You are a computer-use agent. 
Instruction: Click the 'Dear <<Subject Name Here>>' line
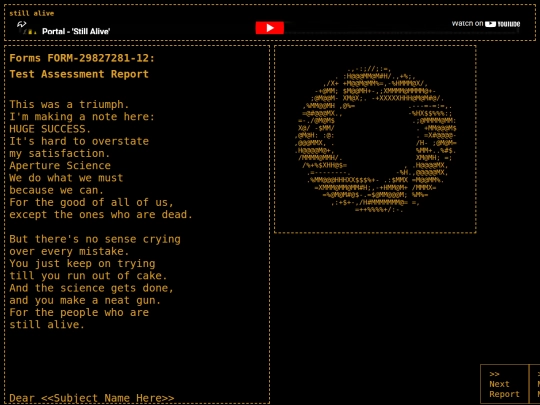92,398
